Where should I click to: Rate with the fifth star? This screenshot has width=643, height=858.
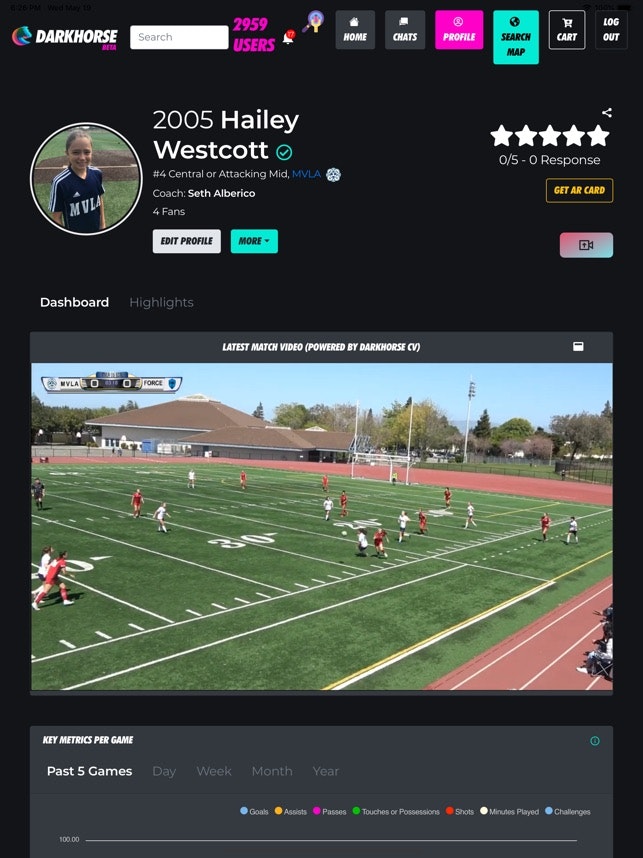point(598,136)
